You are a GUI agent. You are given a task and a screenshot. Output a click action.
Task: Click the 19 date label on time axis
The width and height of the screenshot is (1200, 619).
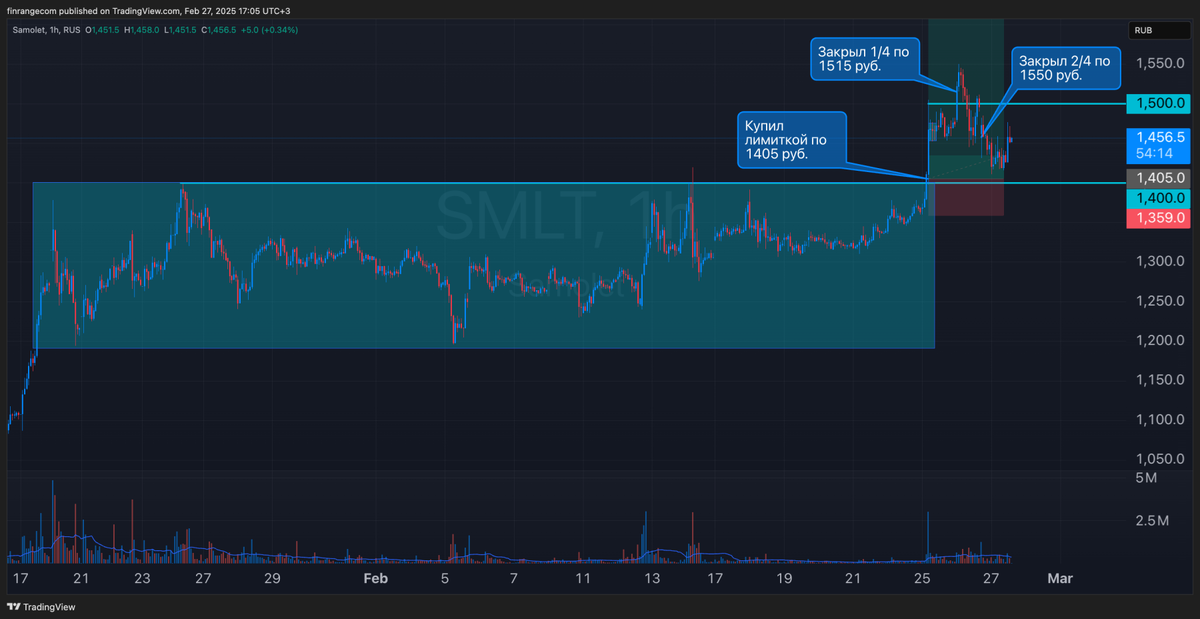tap(784, 578)
